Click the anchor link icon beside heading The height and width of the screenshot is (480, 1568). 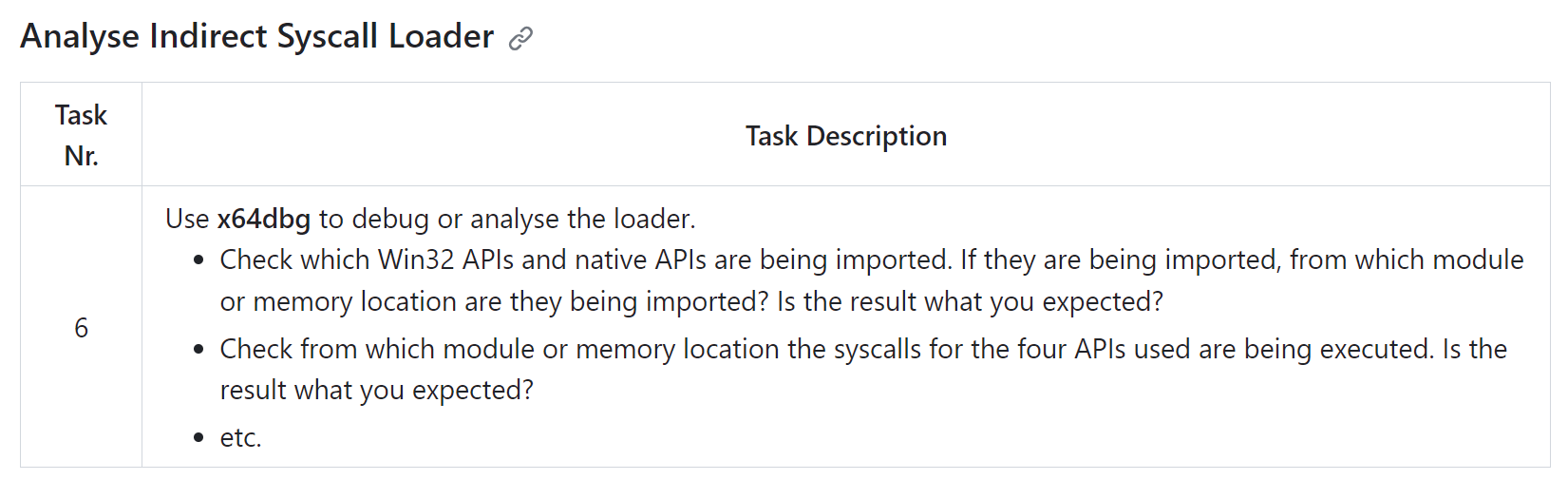point(520,38)
